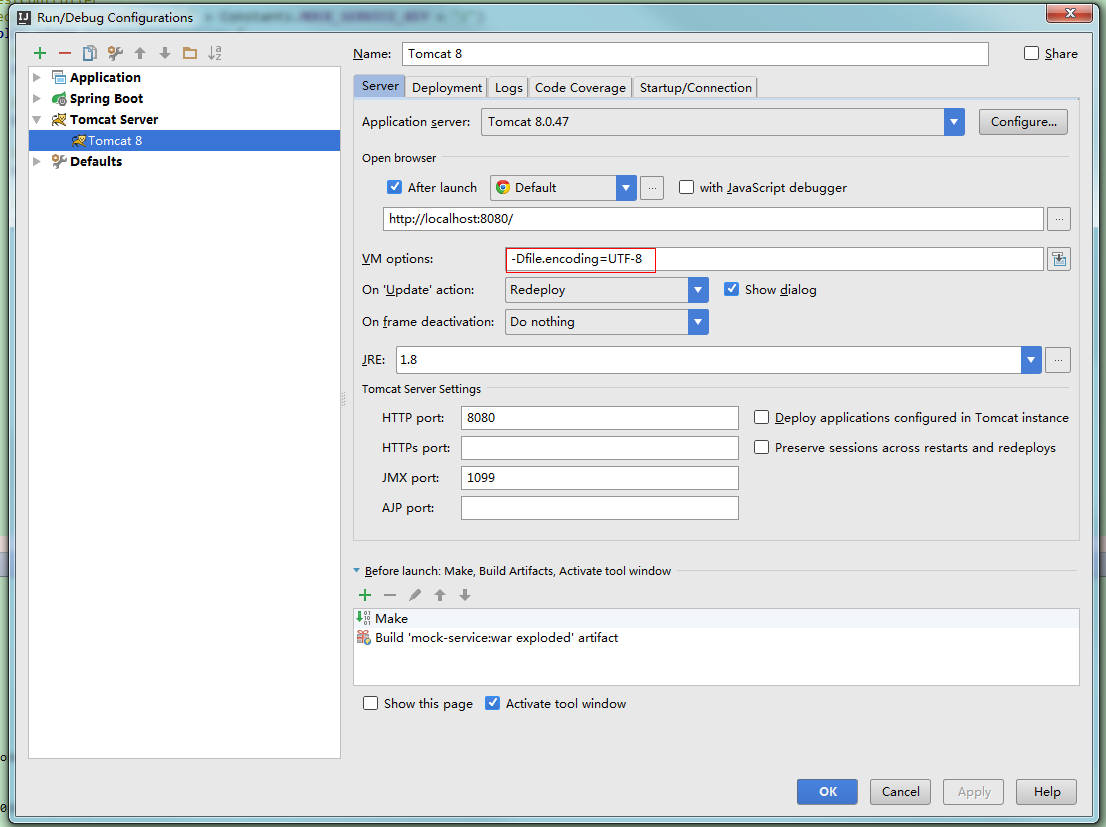This screenshot has width=1106, height=827.
Task: Click the AJP port field
Action: (600, 508)
